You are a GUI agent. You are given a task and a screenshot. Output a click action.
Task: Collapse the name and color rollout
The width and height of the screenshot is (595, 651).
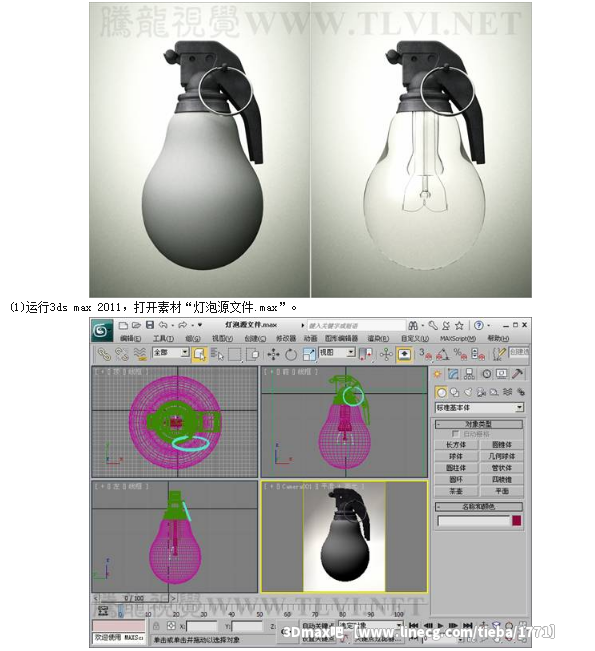click(479, 507)
